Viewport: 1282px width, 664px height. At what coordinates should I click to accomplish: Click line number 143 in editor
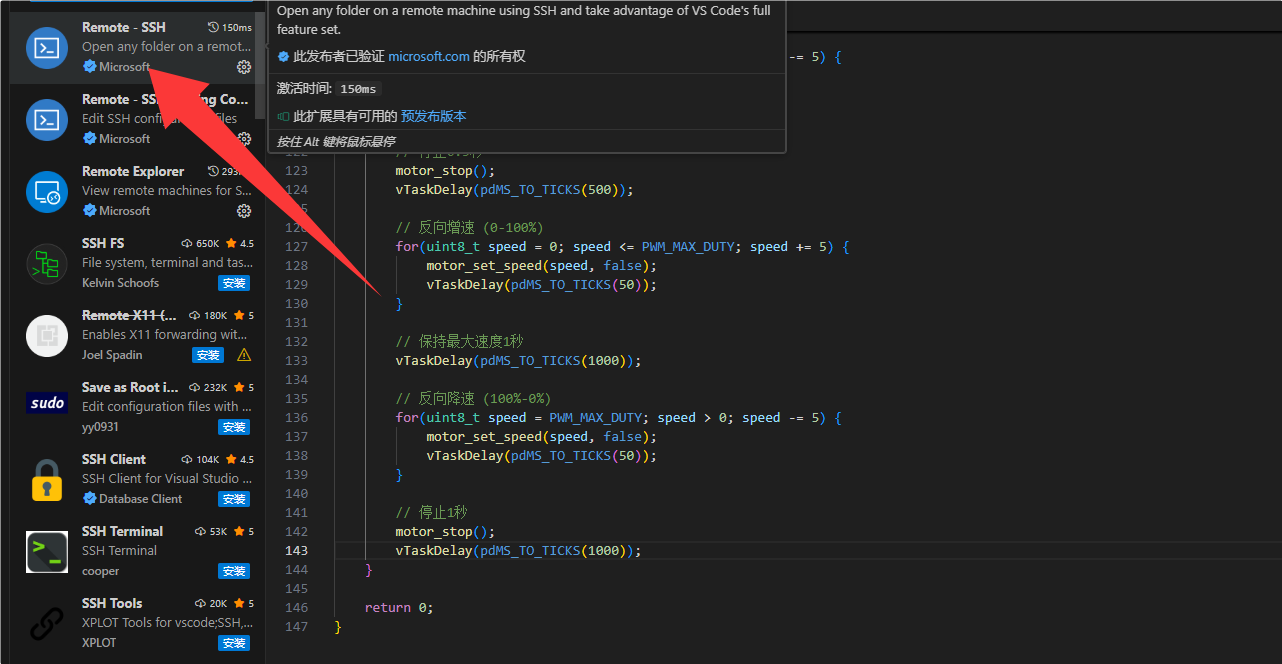[296, 550]
